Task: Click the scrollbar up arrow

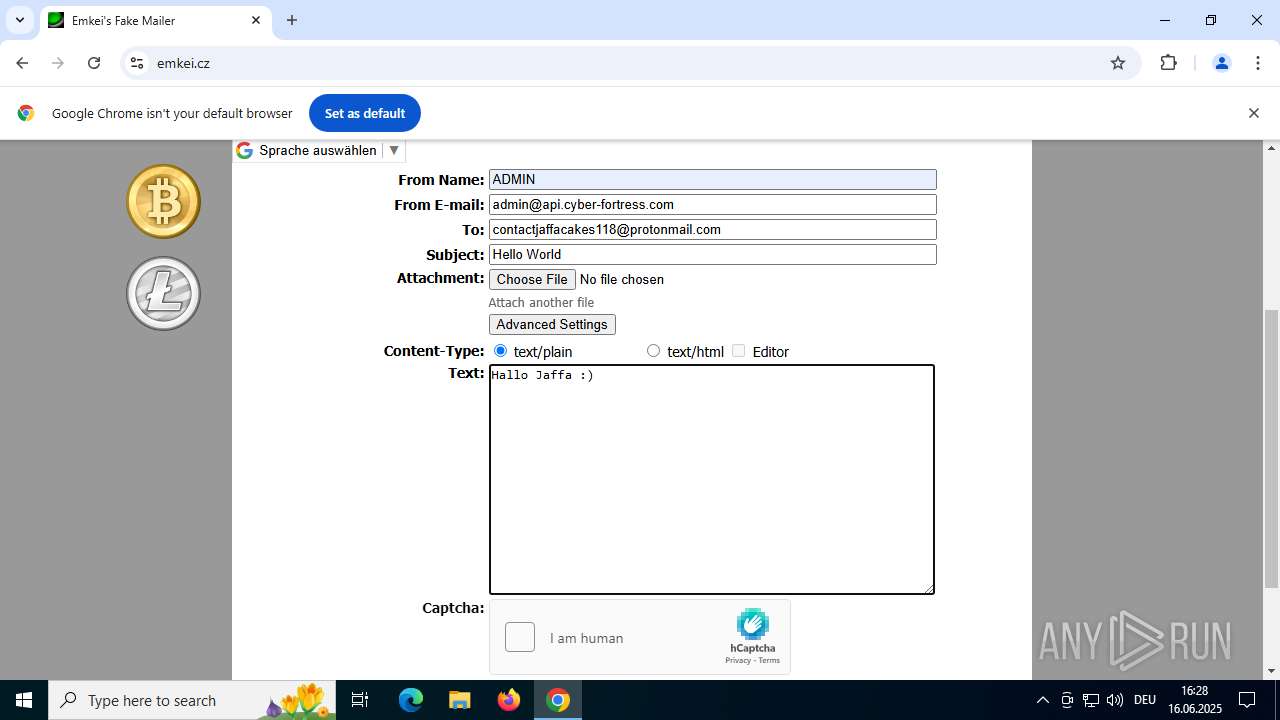Action: click(x=1271, y=149)
